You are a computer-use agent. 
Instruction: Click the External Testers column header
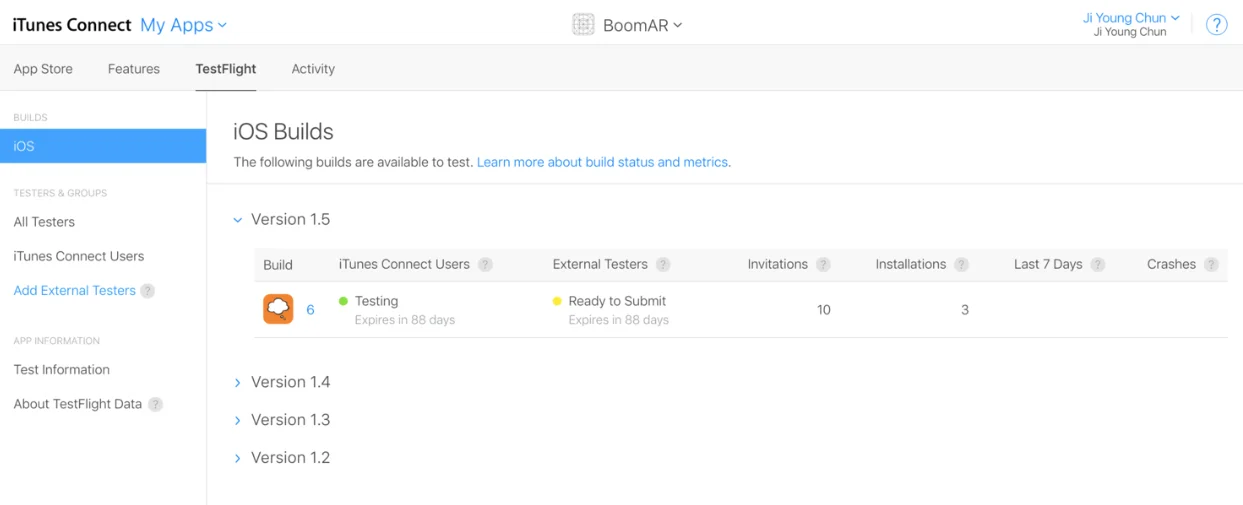click(x=600, y=265)
